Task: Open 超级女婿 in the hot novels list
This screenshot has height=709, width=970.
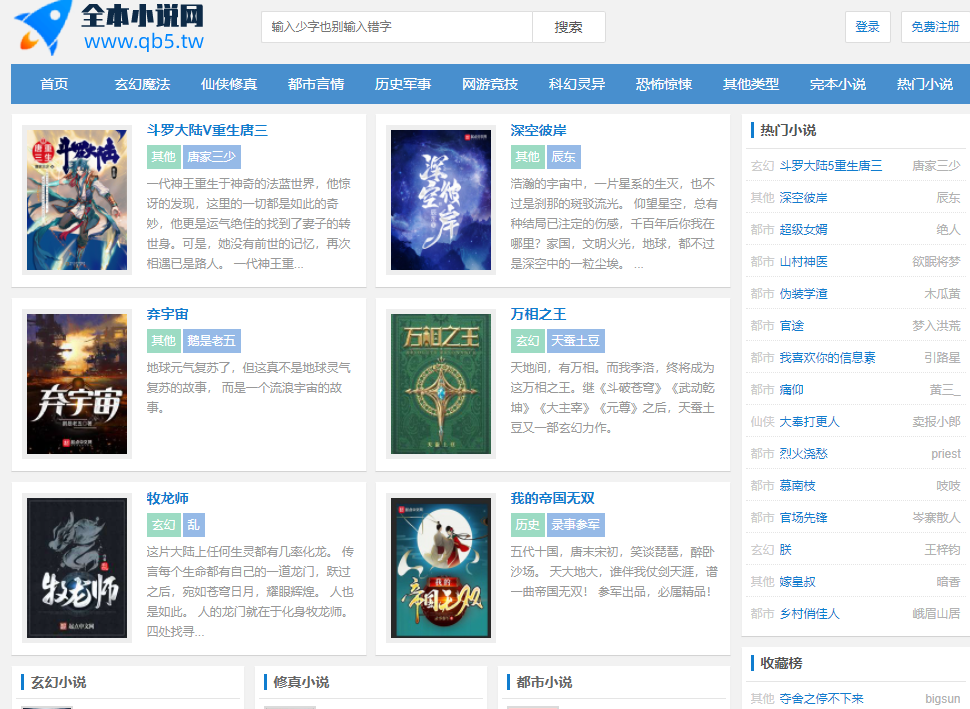Action: pos(803,230)
